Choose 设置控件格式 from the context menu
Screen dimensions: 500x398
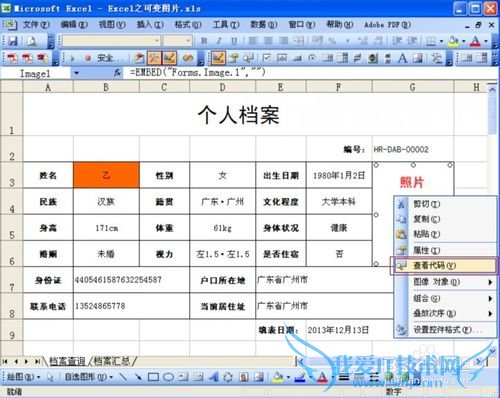coord(444,330)
